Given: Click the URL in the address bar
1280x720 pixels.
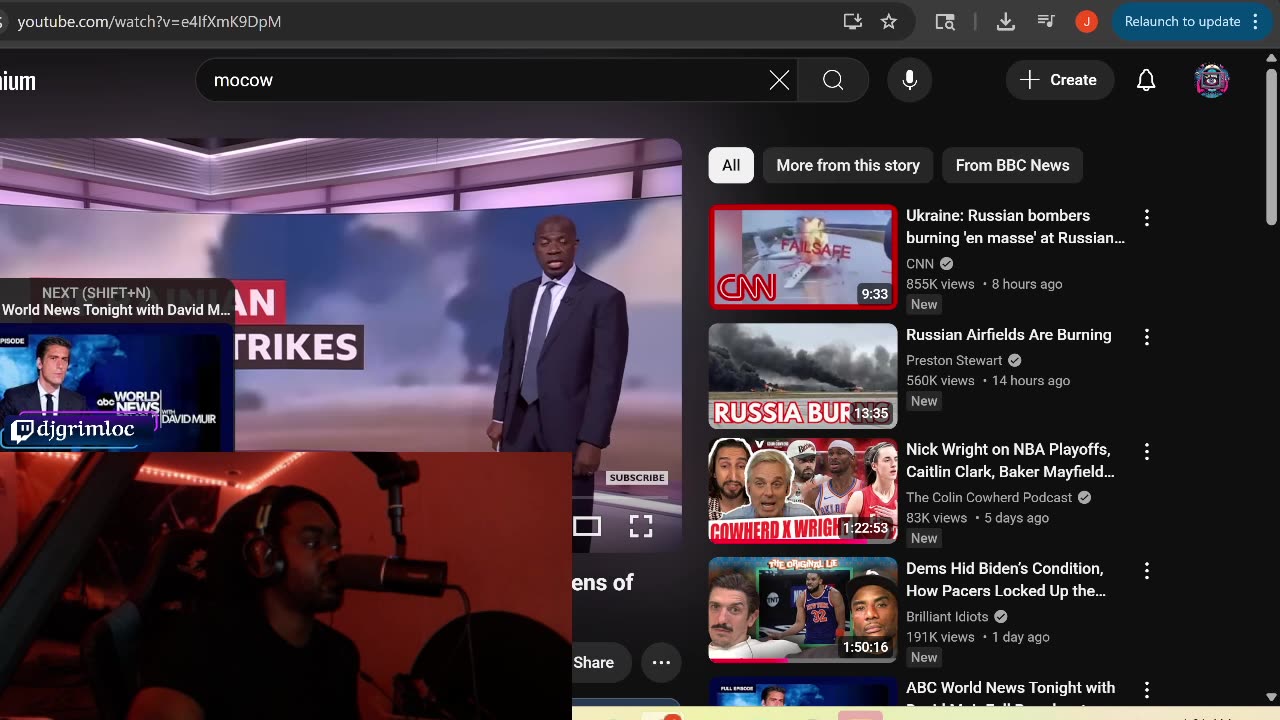Looking at the screenshot, I should pyautogui.click(x=149, y=21).
